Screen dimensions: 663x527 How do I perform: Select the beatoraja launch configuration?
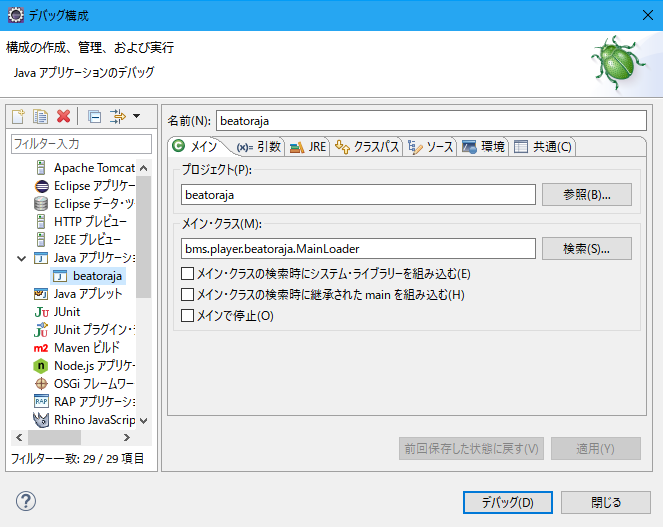click(88, 276)
